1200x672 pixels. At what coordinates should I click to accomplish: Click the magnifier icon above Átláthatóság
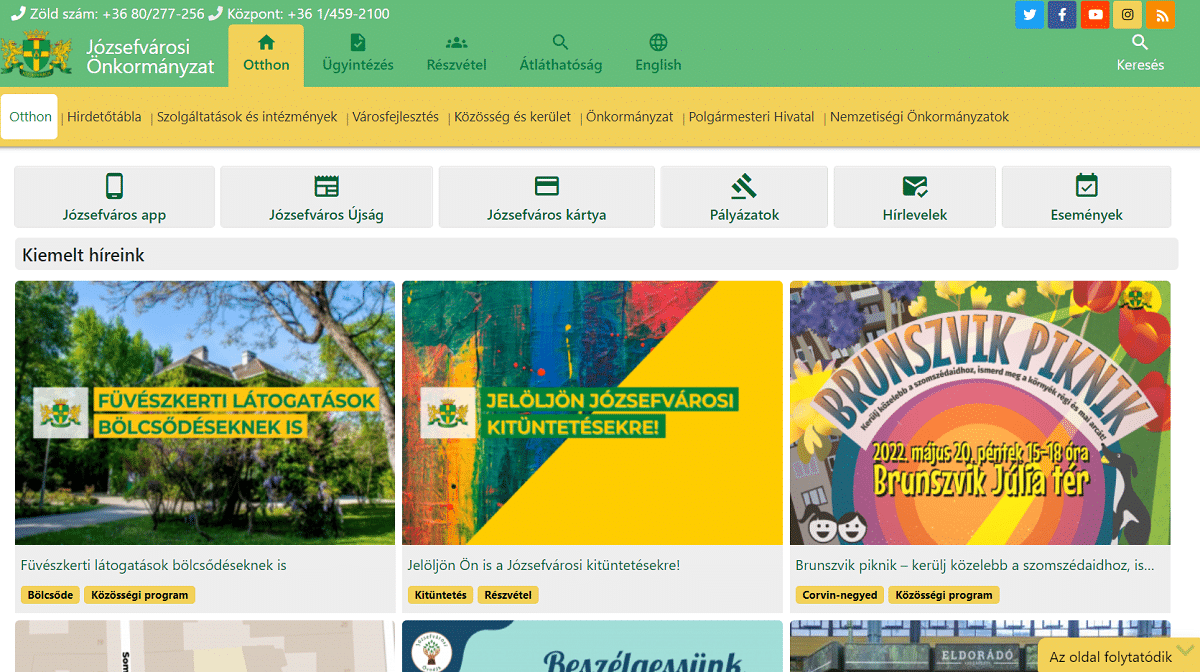[x=560, y=42]
